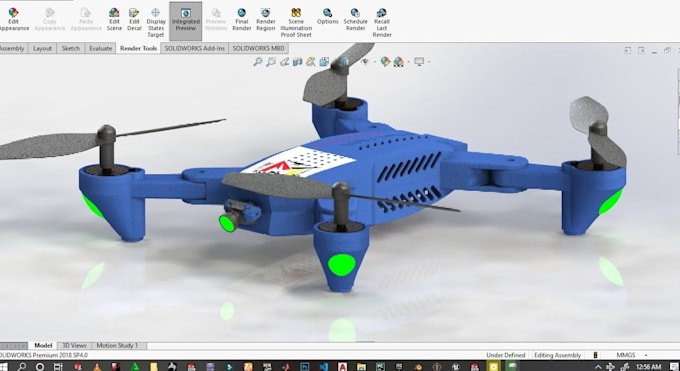Open Task View on taskbar

[58, 367]
